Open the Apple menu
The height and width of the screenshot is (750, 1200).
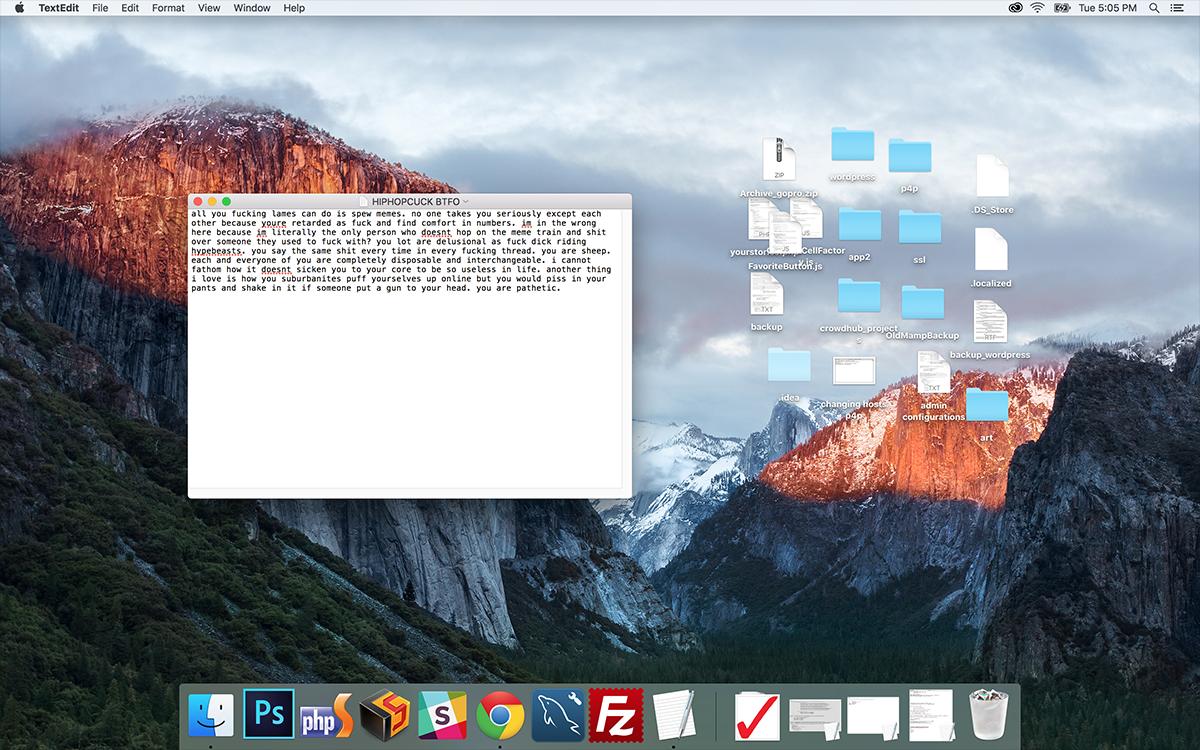19,8
